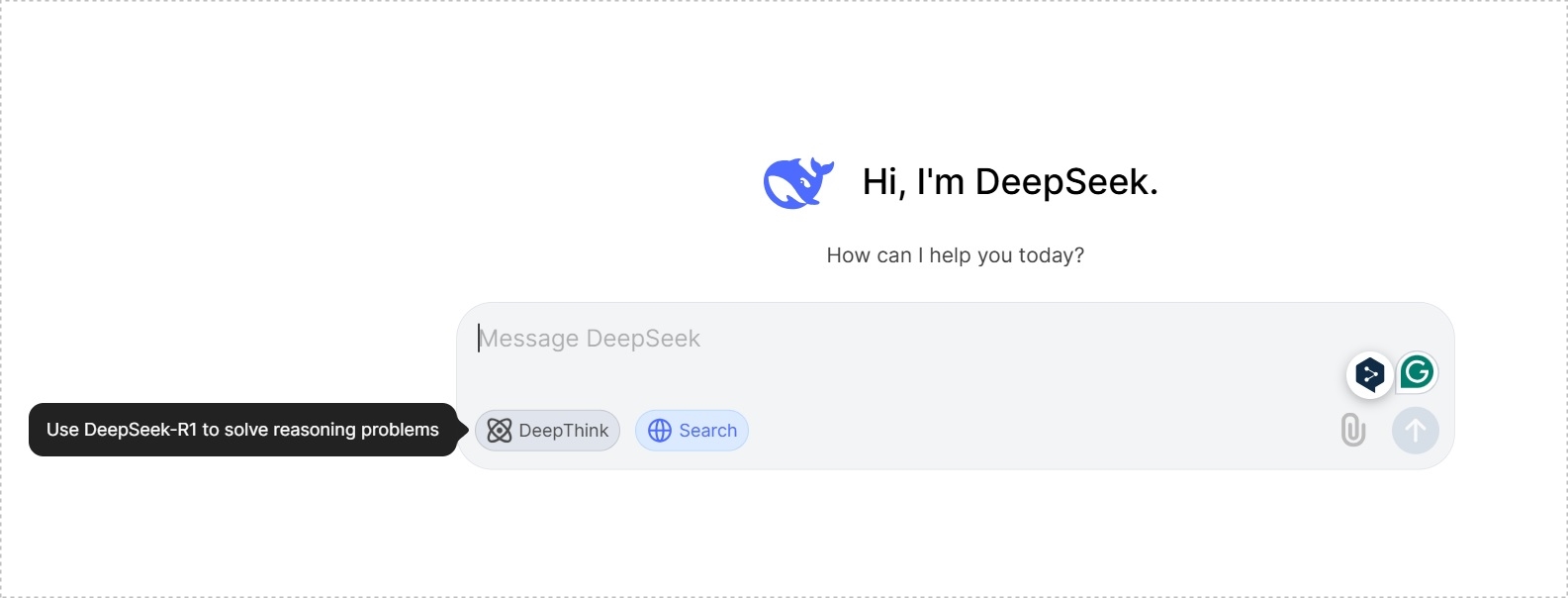Disable the highlighted Search toggle
This screenshot has height=598, width=1568.
tap(692, 431)
